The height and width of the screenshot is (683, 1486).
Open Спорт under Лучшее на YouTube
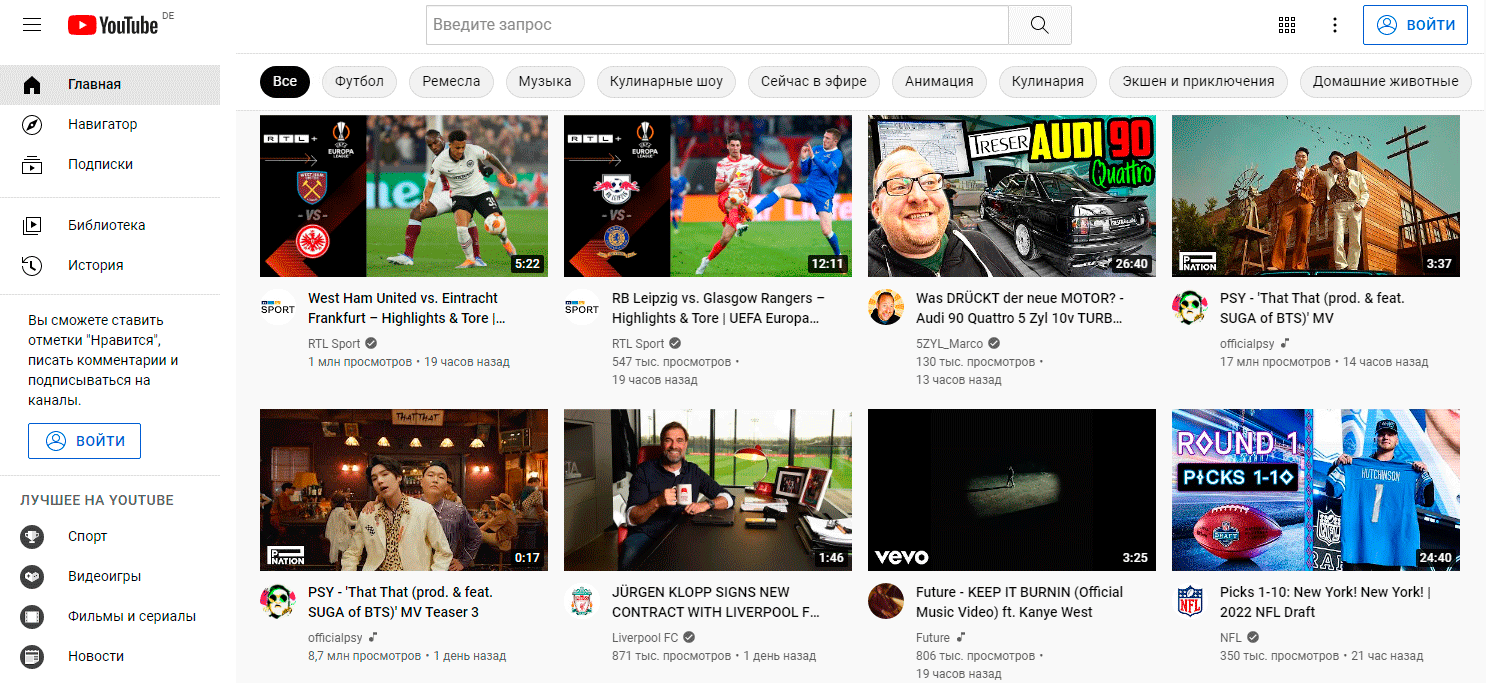click(x=87, y=537)
